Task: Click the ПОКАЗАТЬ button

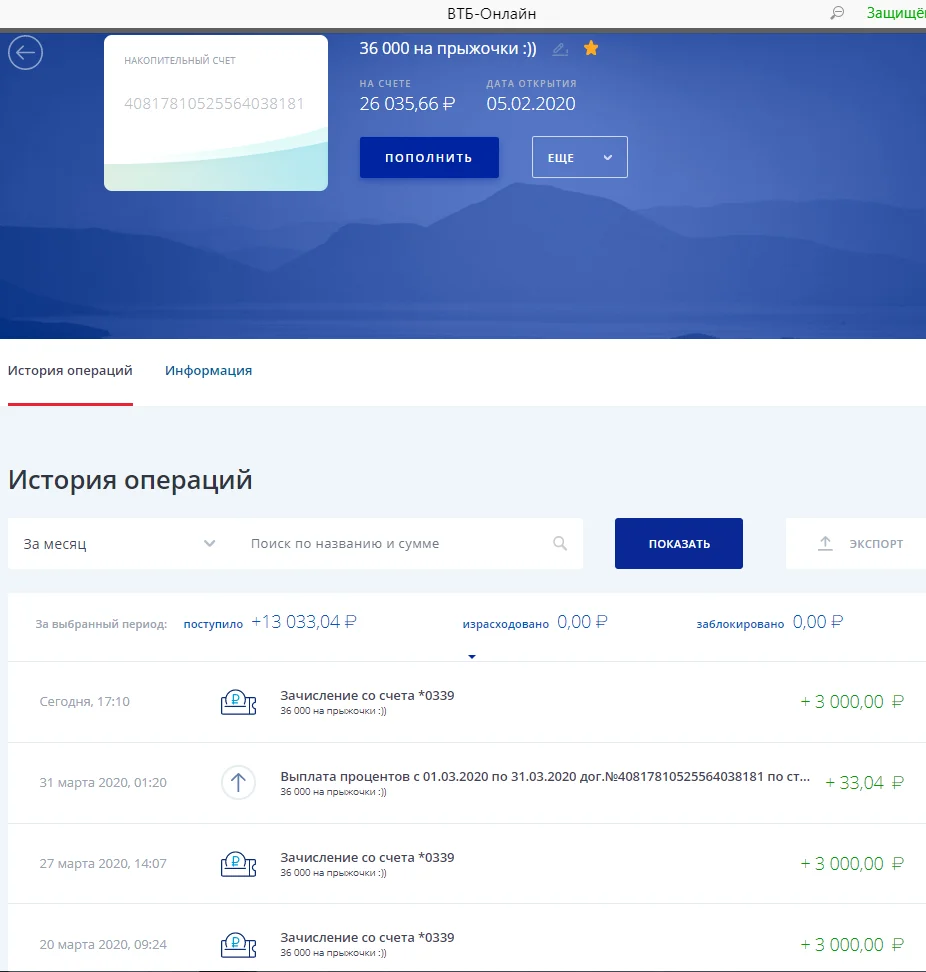Action: coord(678,543)
